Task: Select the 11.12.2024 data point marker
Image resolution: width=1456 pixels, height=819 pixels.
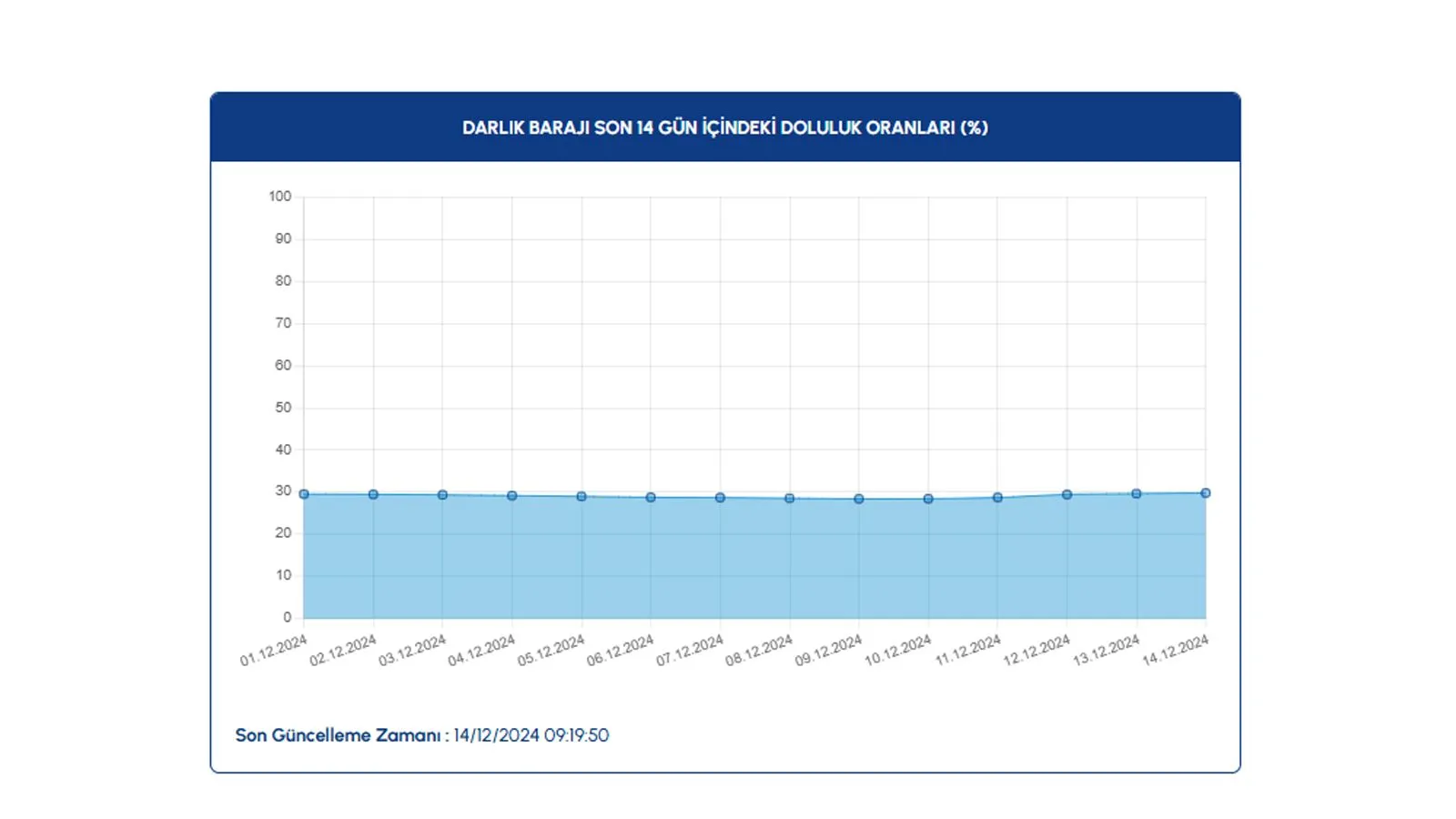Action: [997, 498]
